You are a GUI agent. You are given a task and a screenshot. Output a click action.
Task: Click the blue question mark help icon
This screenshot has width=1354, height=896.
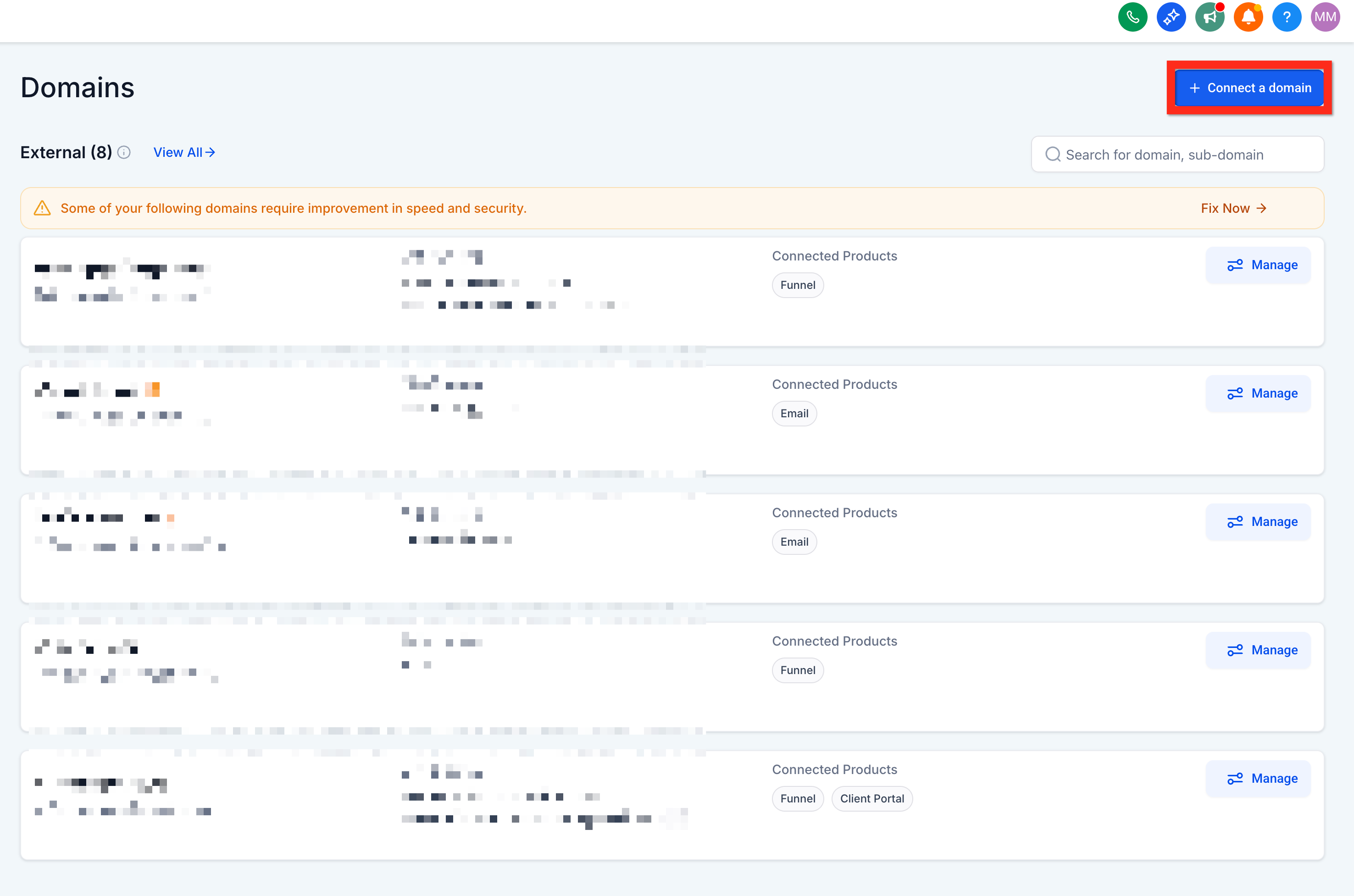[x=1286, y=17]
